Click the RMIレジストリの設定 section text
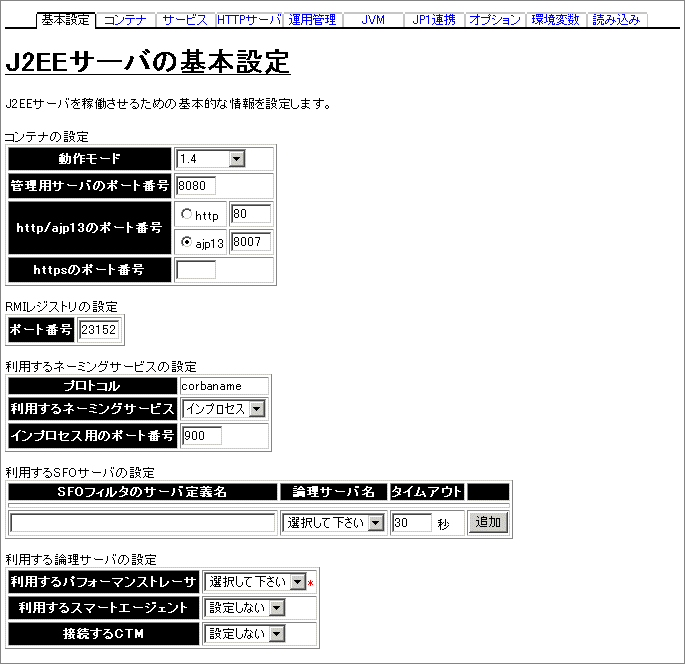 tap(61, 307)
